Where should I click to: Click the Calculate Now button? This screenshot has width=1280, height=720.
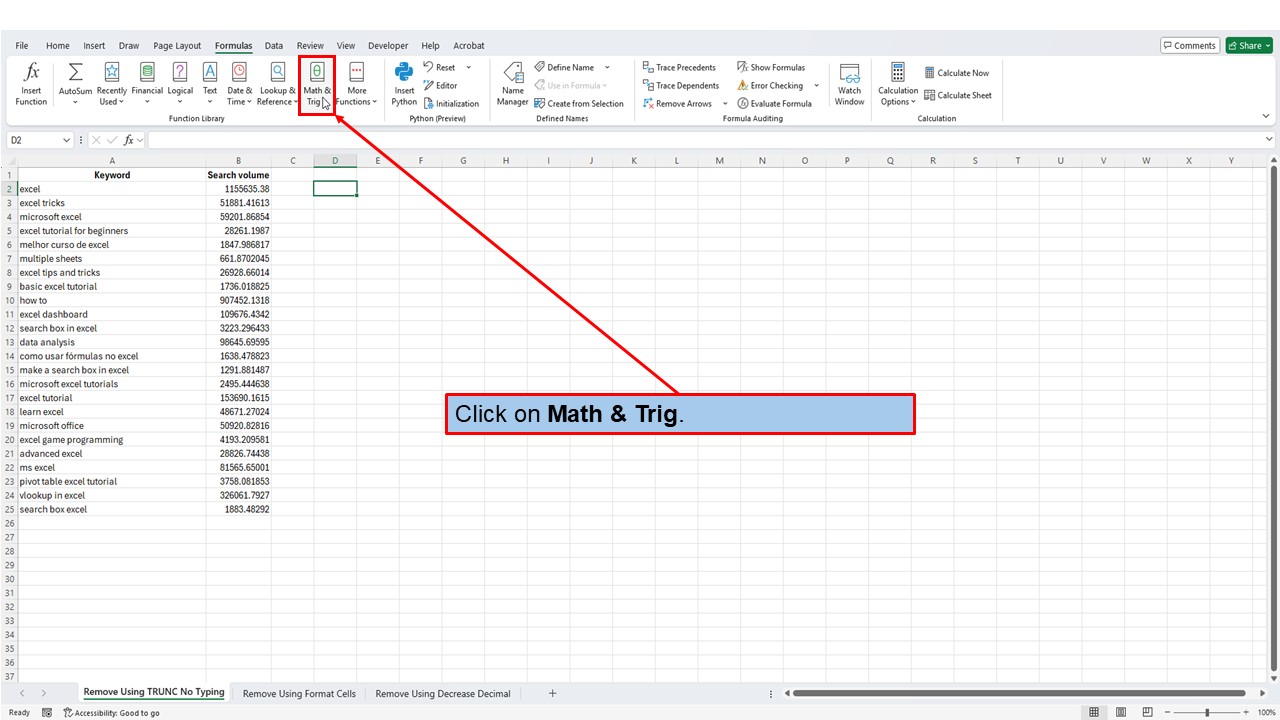[x=957, y=72]
